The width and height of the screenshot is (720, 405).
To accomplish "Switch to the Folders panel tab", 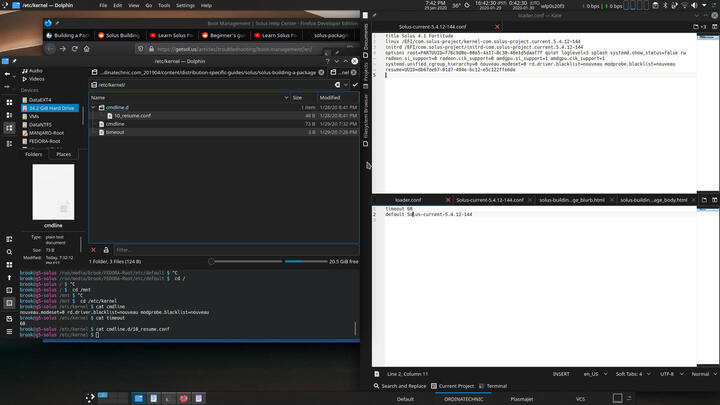I will [34, 154].
